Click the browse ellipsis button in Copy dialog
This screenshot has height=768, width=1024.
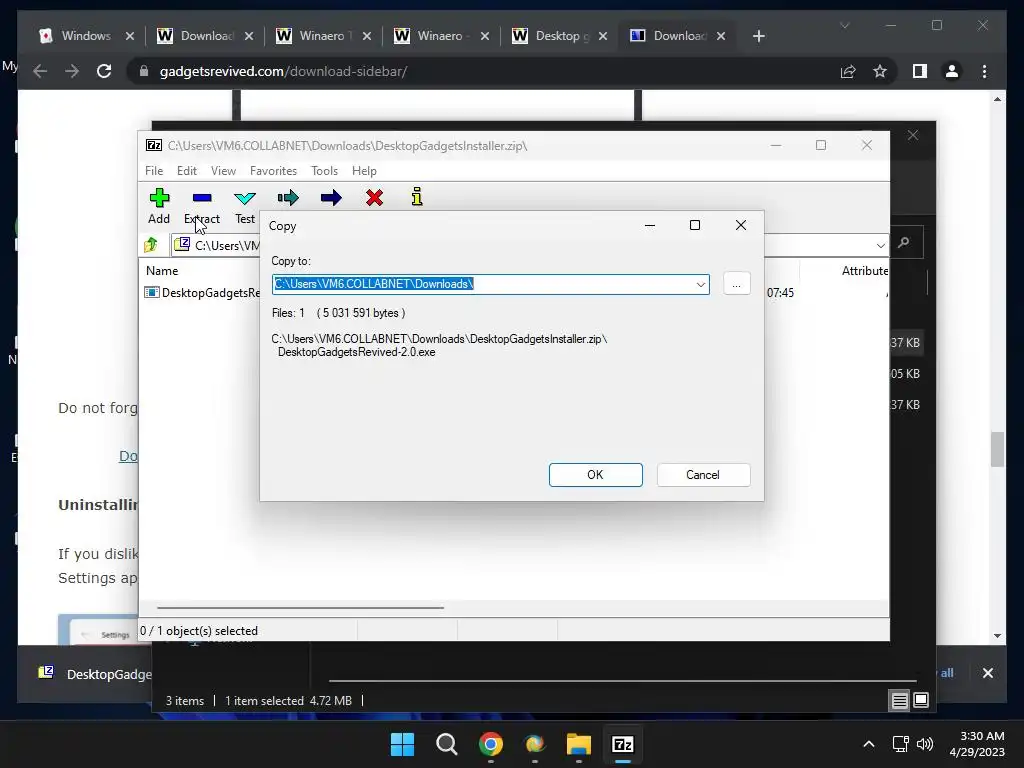(x=737, y=284)
